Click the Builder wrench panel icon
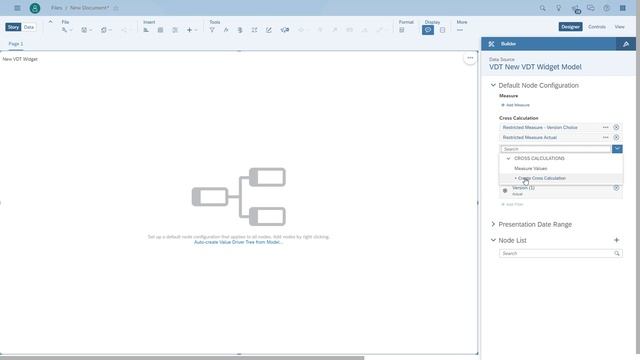This screenshot has height=360, width=640. [491, 44]
